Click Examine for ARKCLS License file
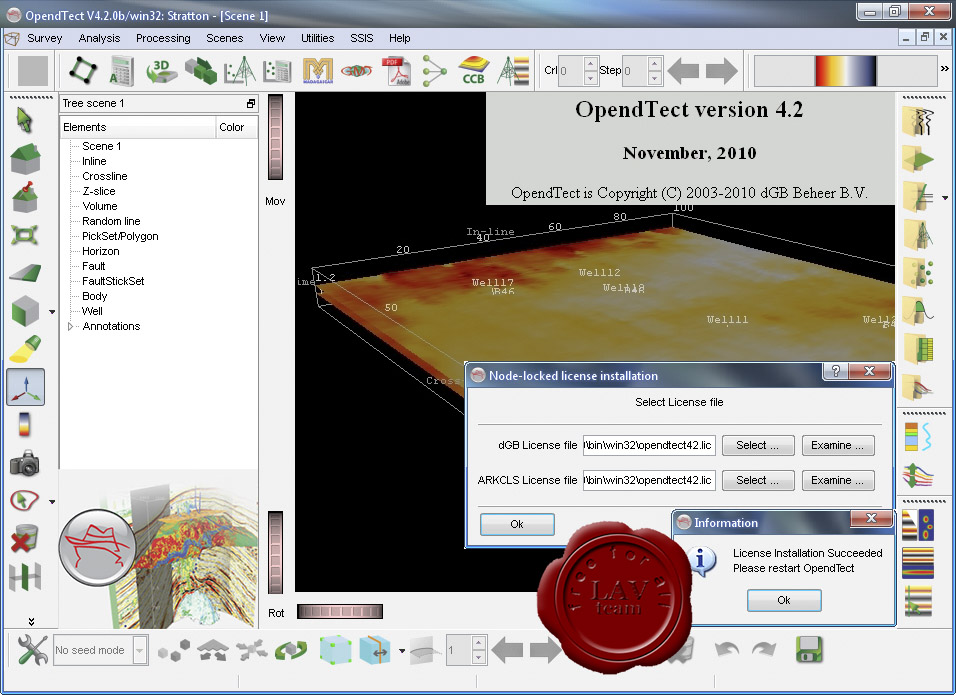Viewport: 956px width, 695px height. click(x=838, y=480)
